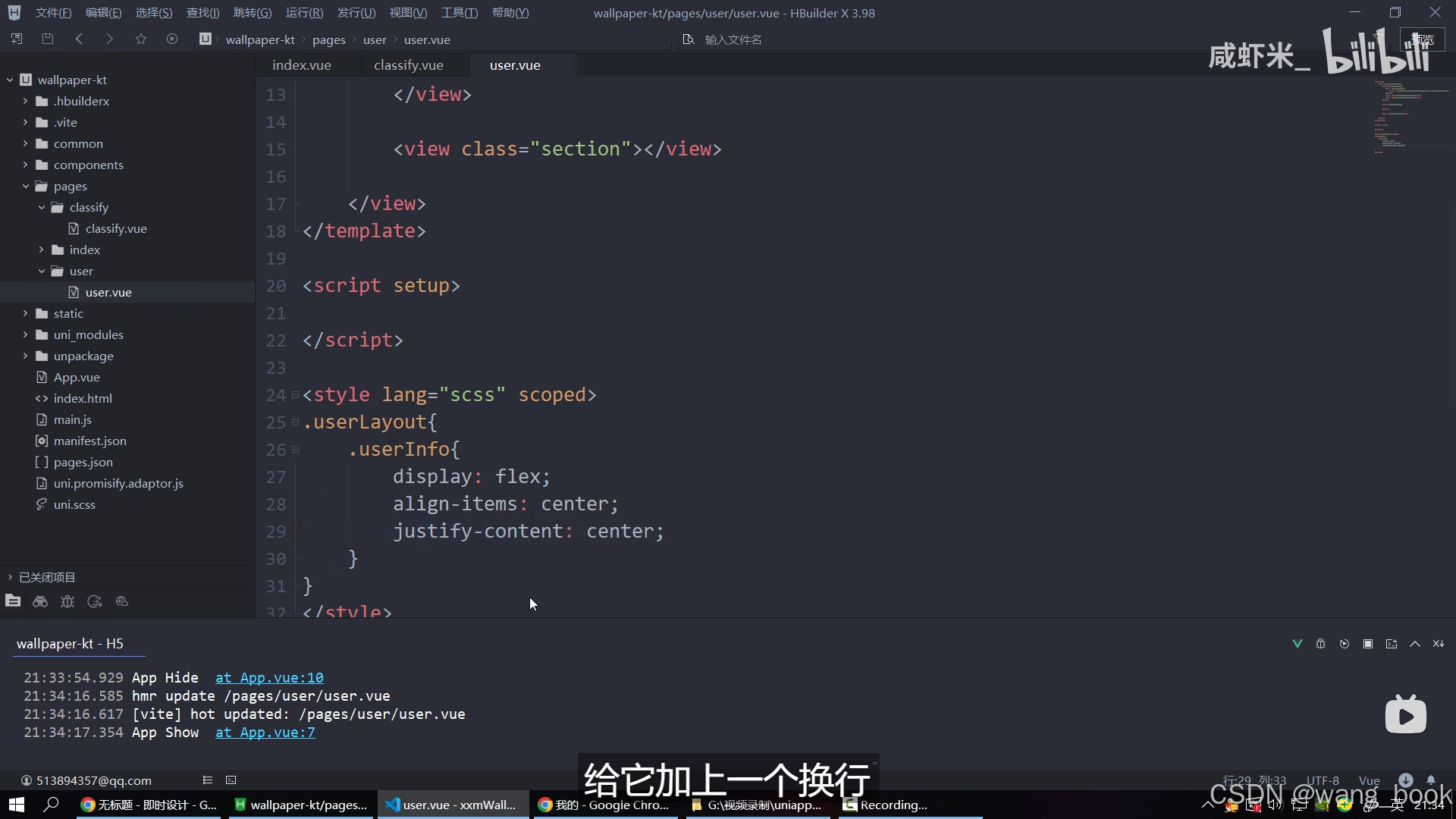Collapse the classify folder
Screen dimensions: 1456x819
(41, 207)
